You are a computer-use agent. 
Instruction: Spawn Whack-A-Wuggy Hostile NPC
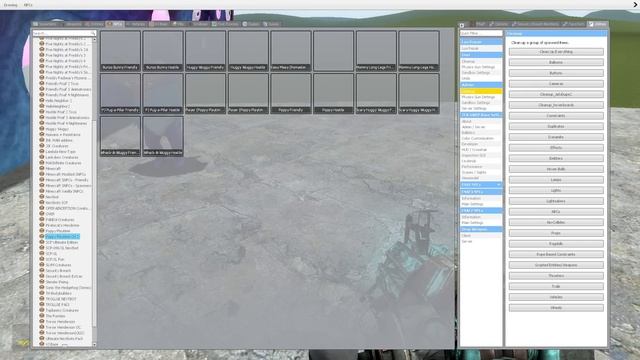163,136
